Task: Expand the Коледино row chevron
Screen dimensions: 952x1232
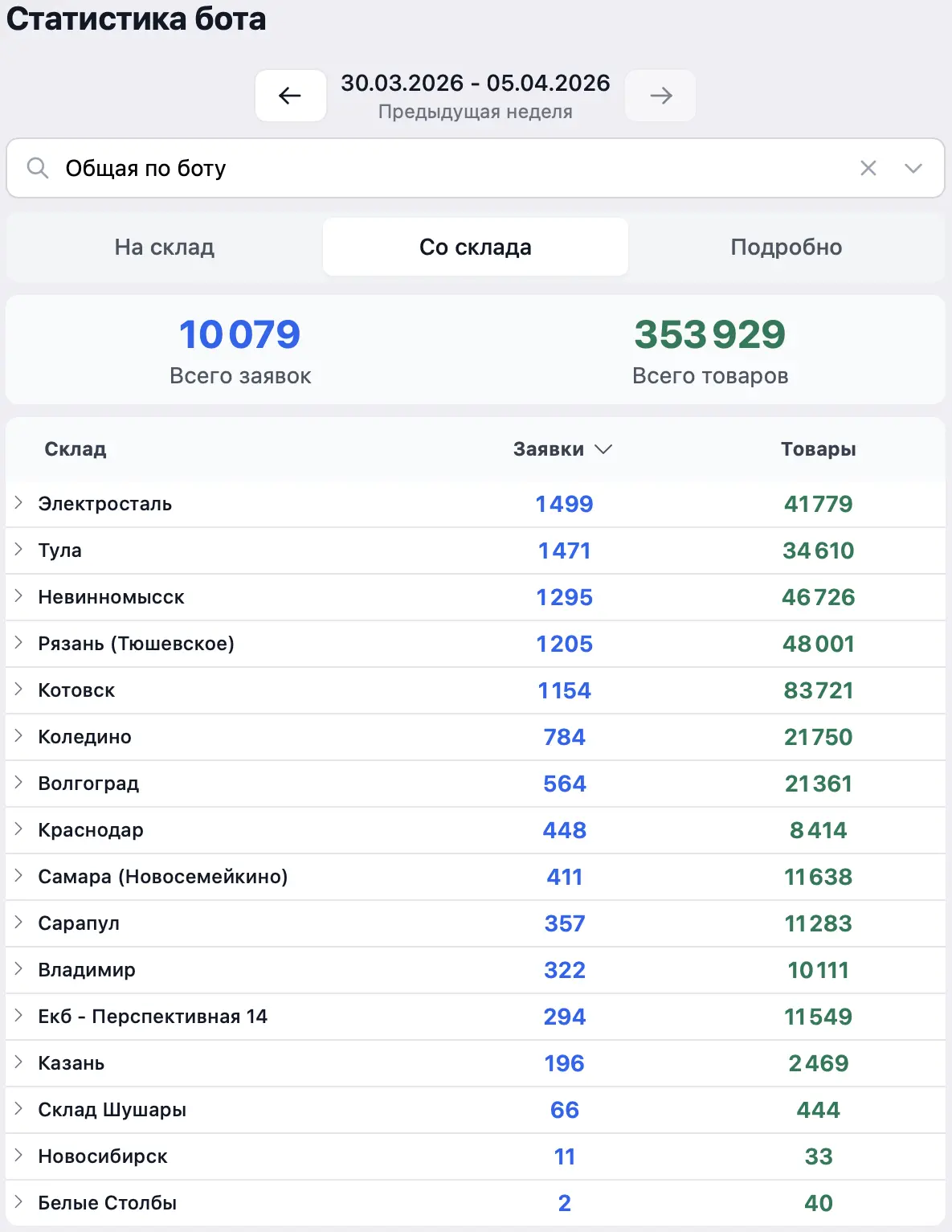Action: pos(18,736)
